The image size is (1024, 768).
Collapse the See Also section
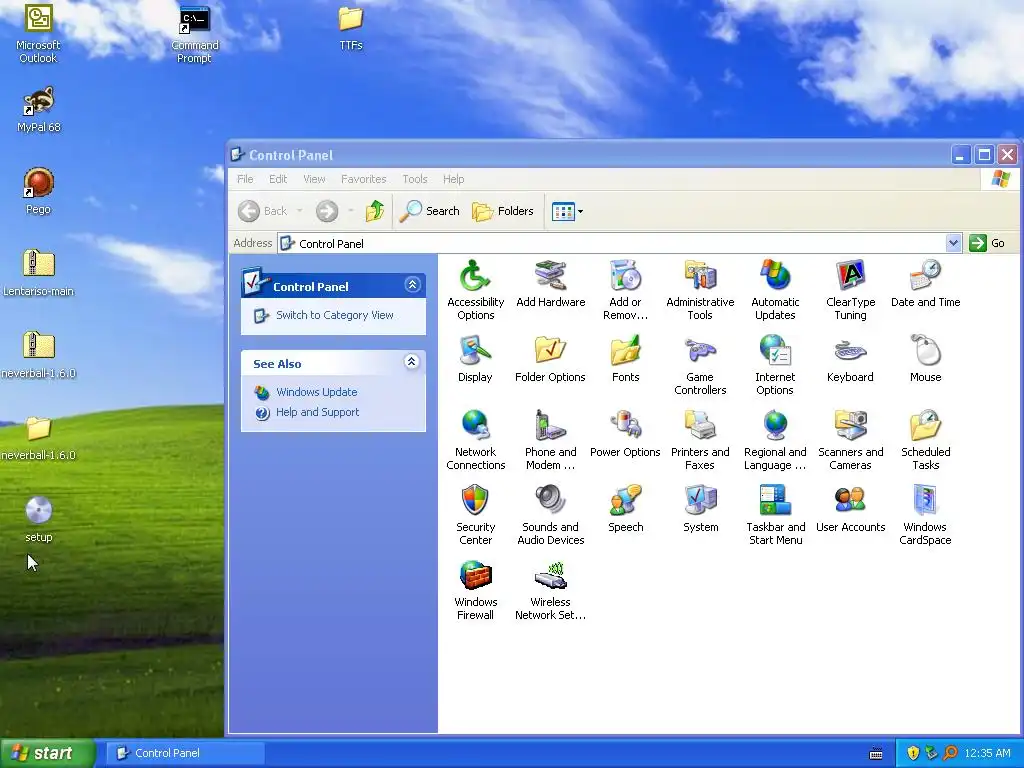pyautogui.click(x=411, y=362)
